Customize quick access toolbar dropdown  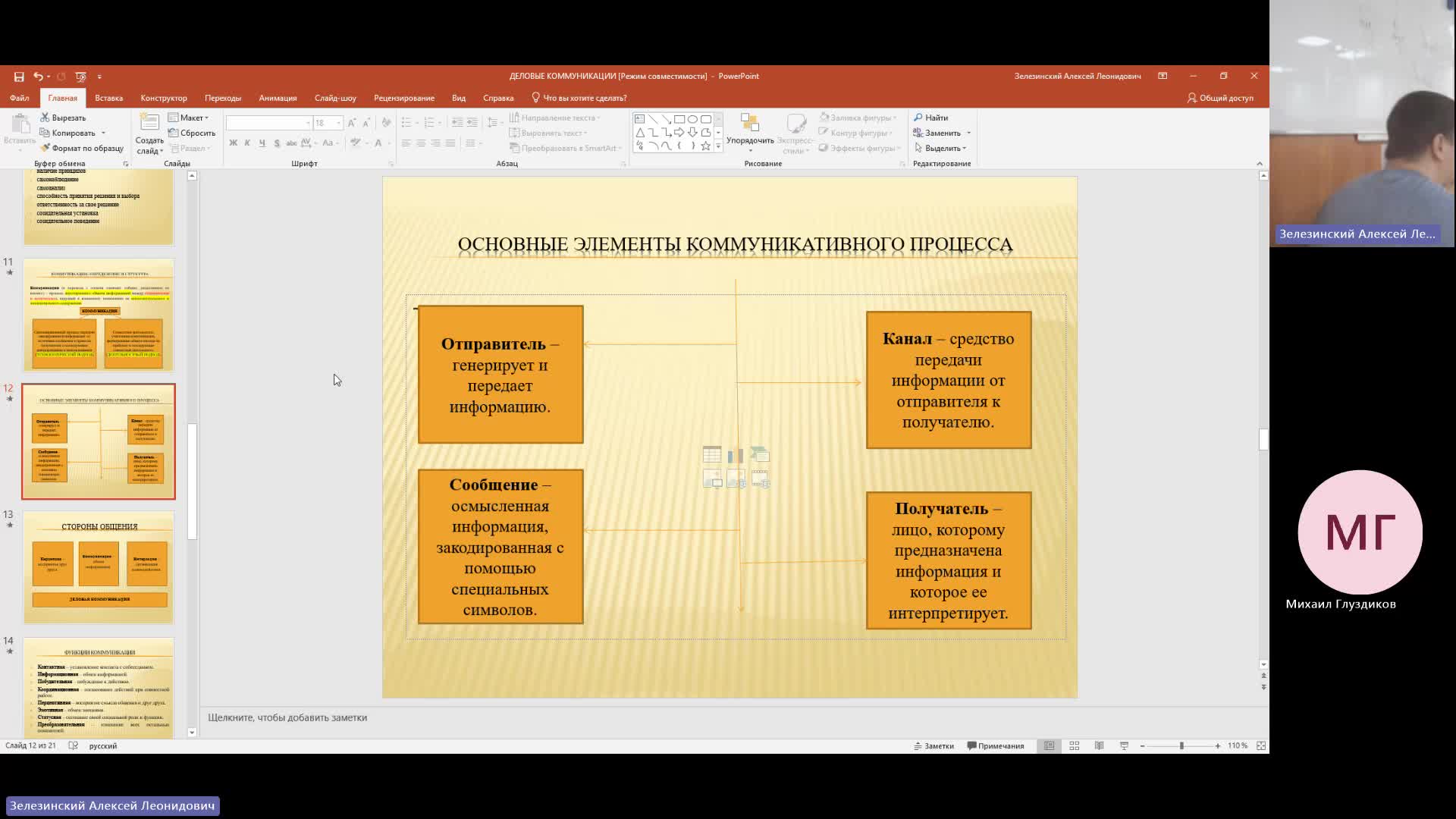tap(99, 76)
